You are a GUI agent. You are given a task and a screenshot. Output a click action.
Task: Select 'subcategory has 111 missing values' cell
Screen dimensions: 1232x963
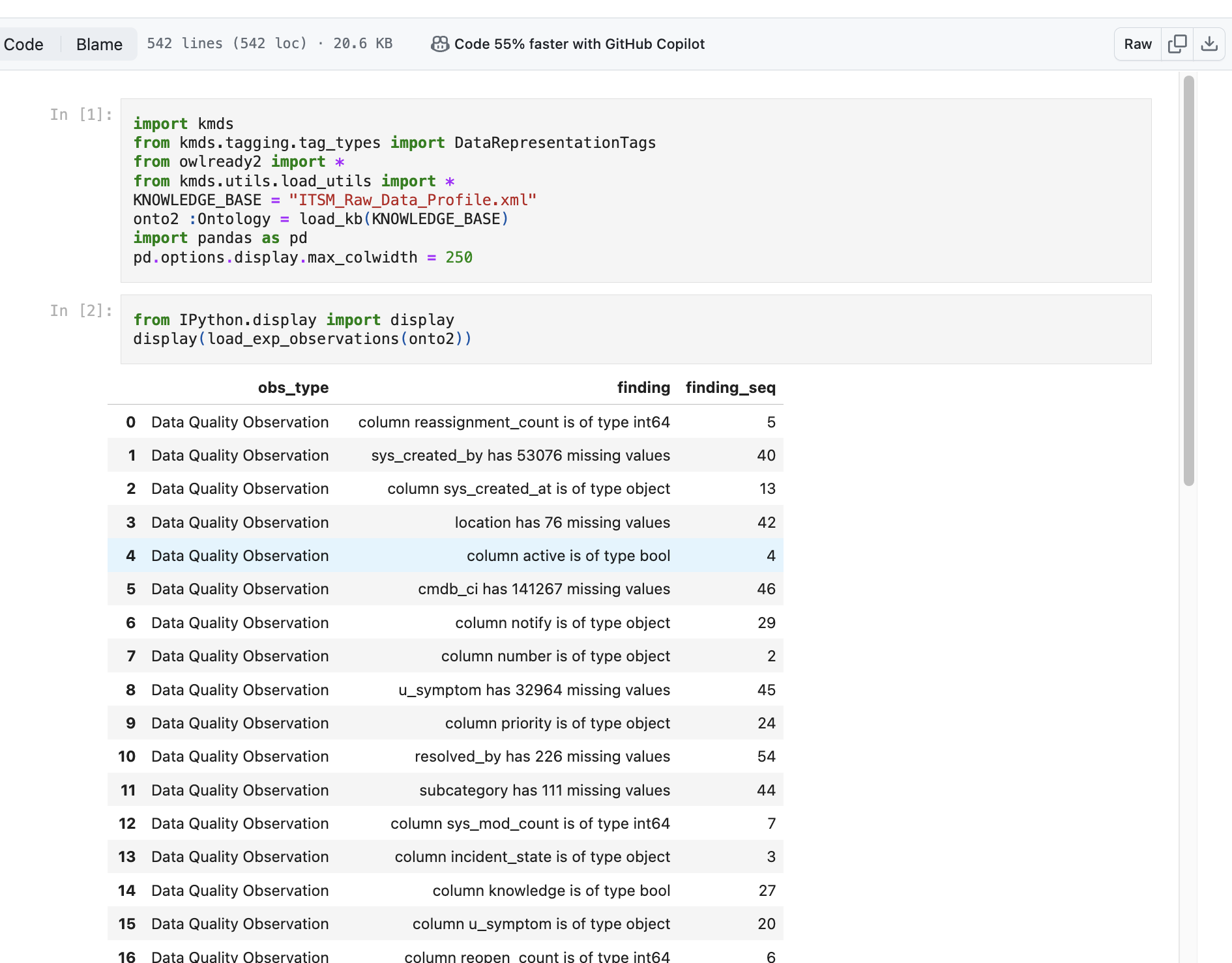coord(544,790)
